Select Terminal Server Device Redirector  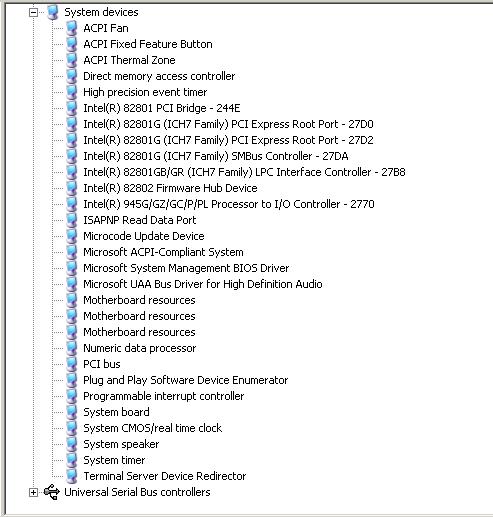165,476
